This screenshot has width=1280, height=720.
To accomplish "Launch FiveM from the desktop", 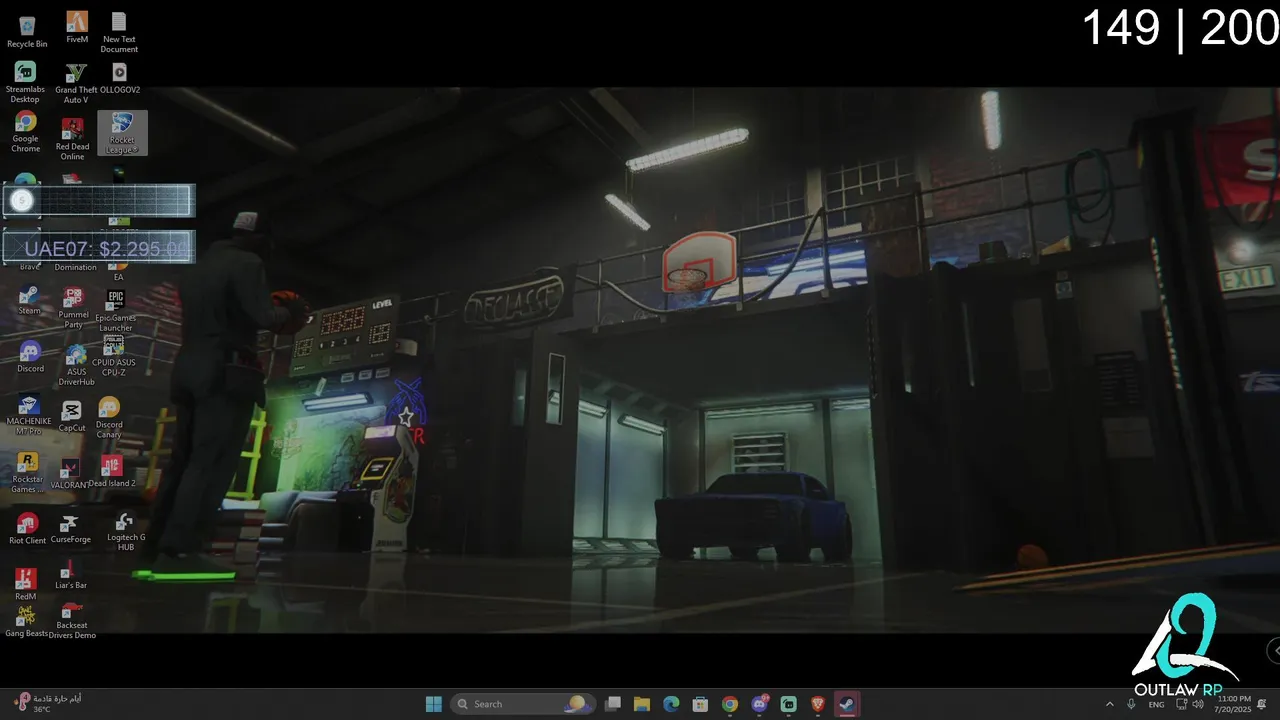I will tap(77, 28).
